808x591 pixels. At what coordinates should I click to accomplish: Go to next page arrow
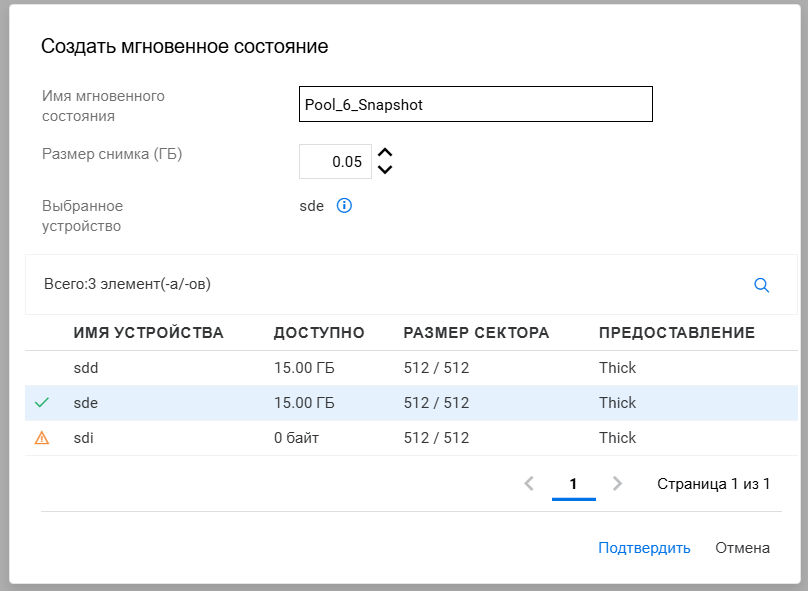click(x=617, y=484)
